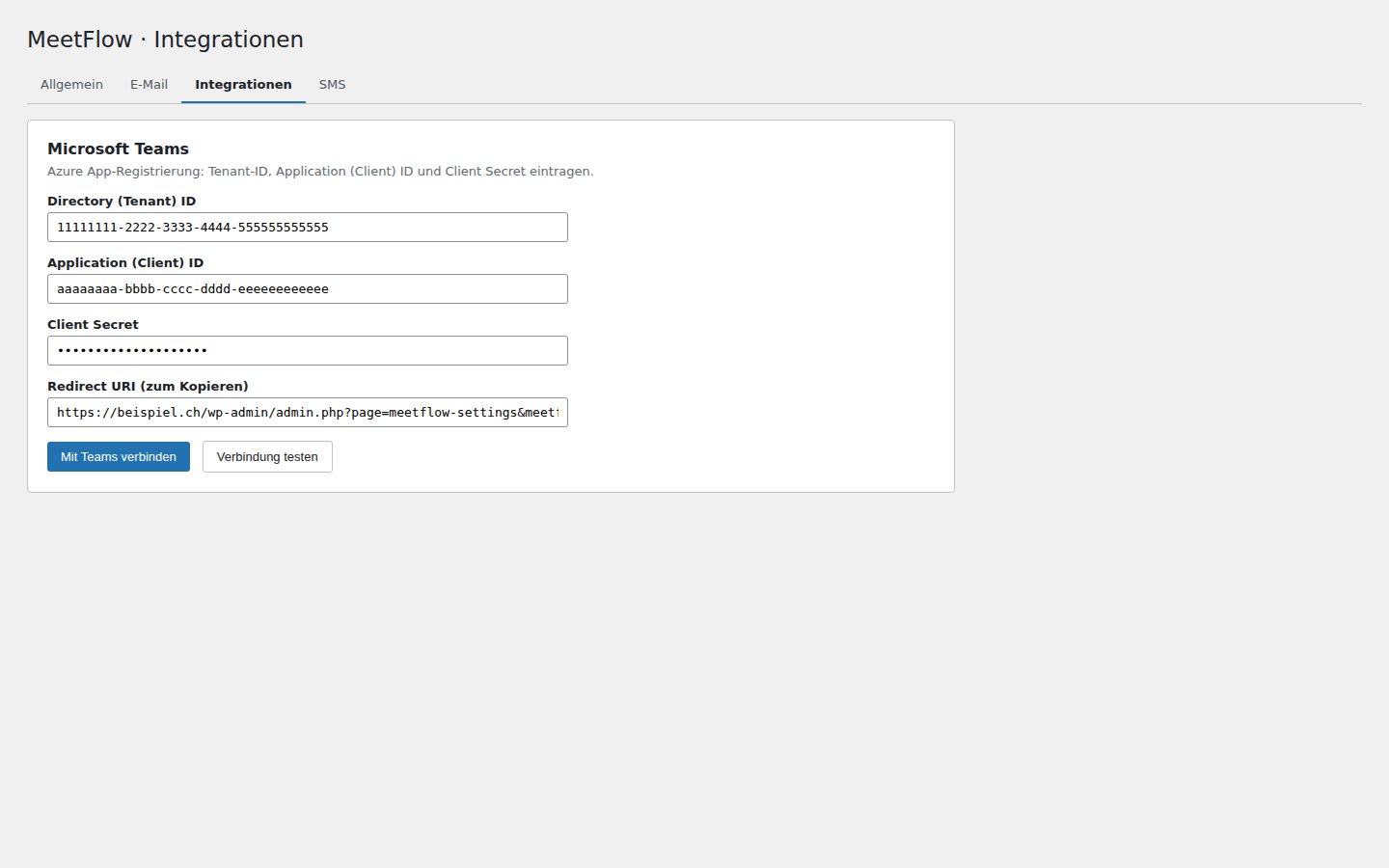Click into the Application (Client) ID field
This screenshot has width=1389, height=868.
coord(308,289)
